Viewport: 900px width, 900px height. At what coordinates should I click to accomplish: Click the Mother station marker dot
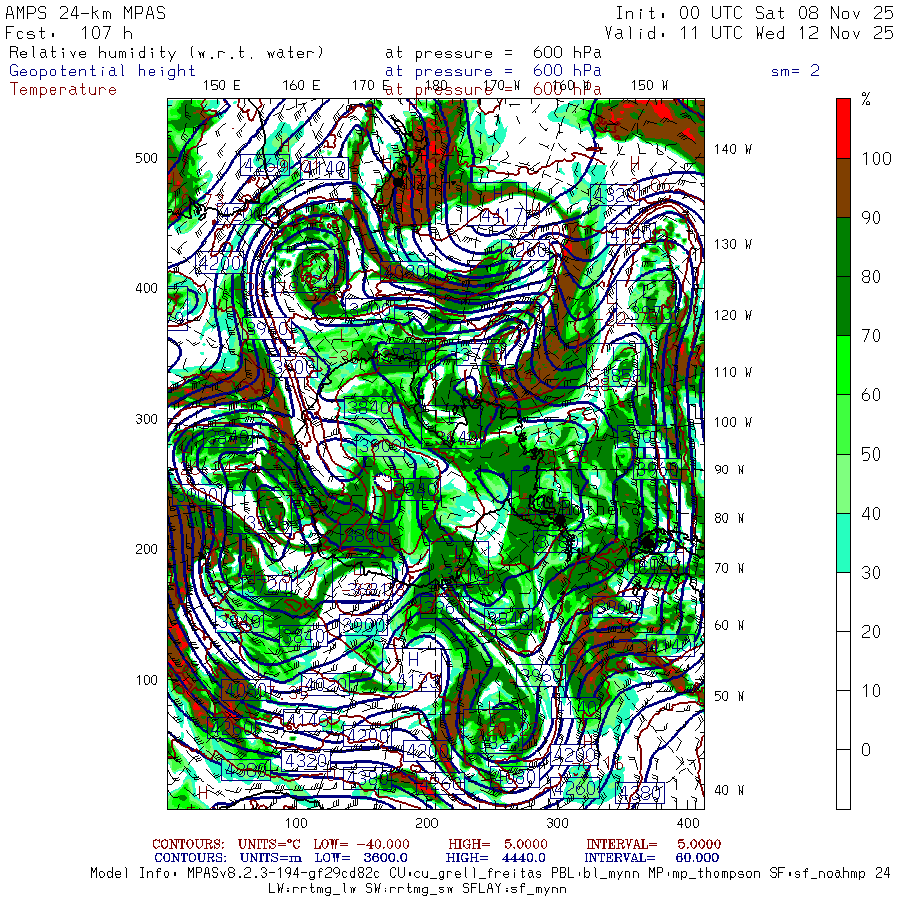coord(559,520)
